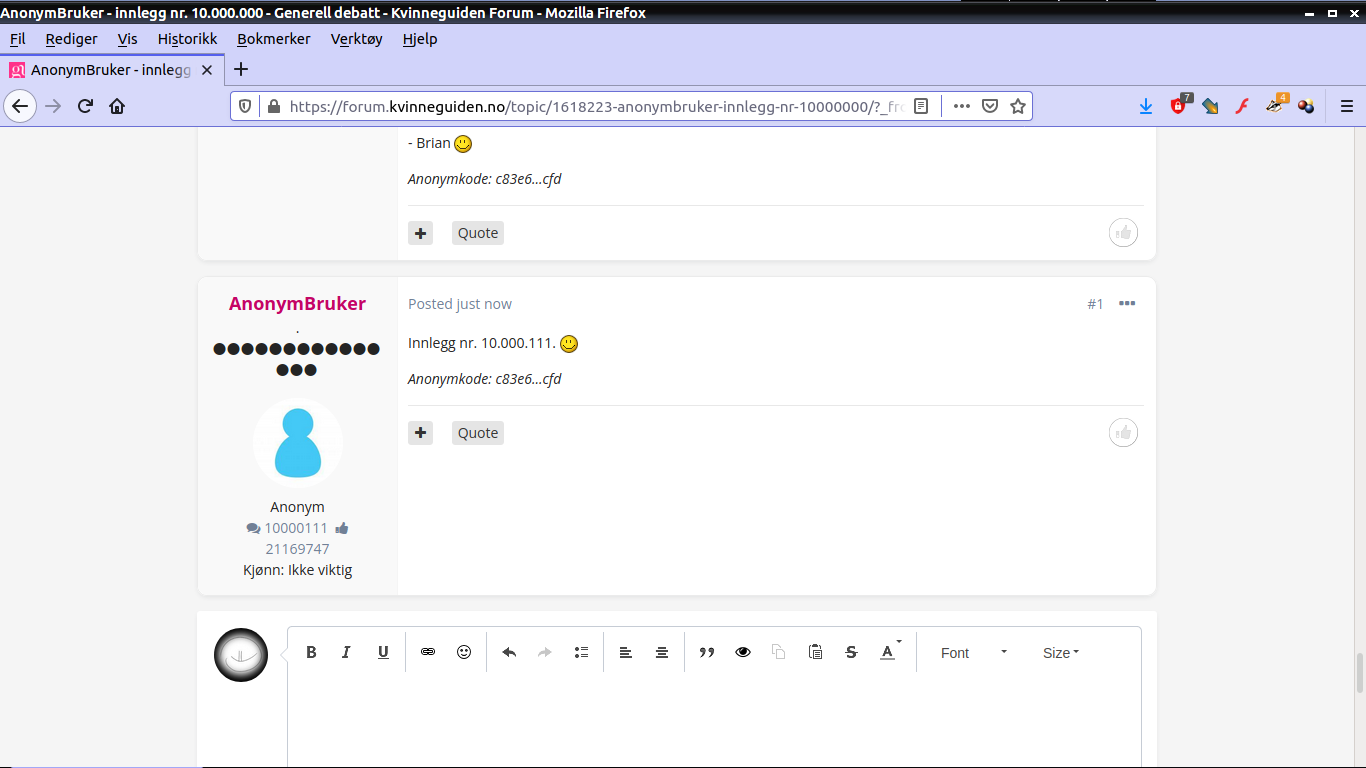Insert a quote block in editor

(707, 652)
